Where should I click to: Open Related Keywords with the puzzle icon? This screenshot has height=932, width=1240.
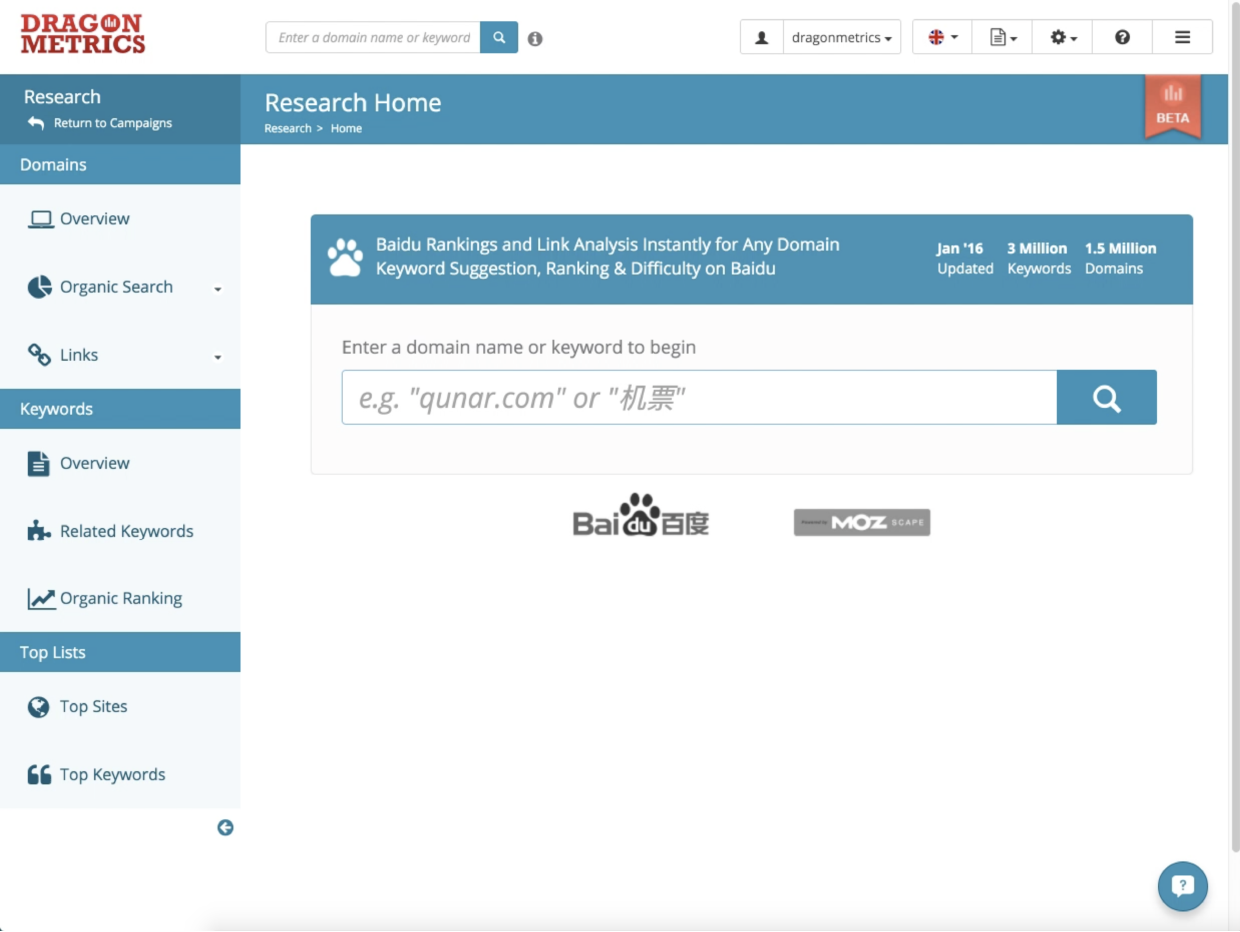click(126, 531)
